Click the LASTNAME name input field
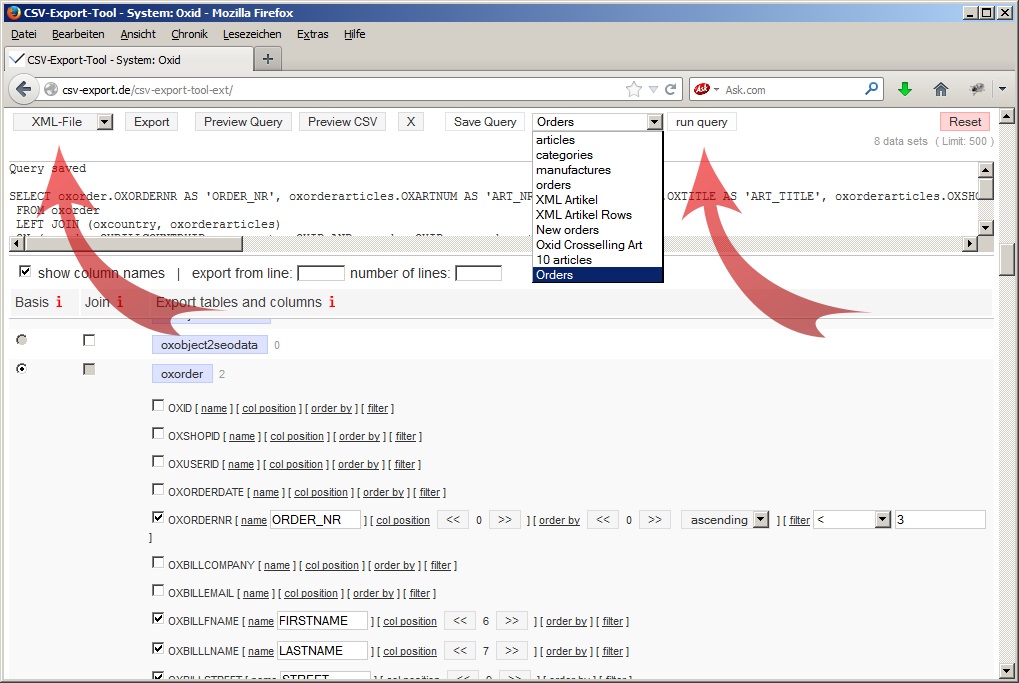Screen dimensions: 1019x683 tap(322, 651)
